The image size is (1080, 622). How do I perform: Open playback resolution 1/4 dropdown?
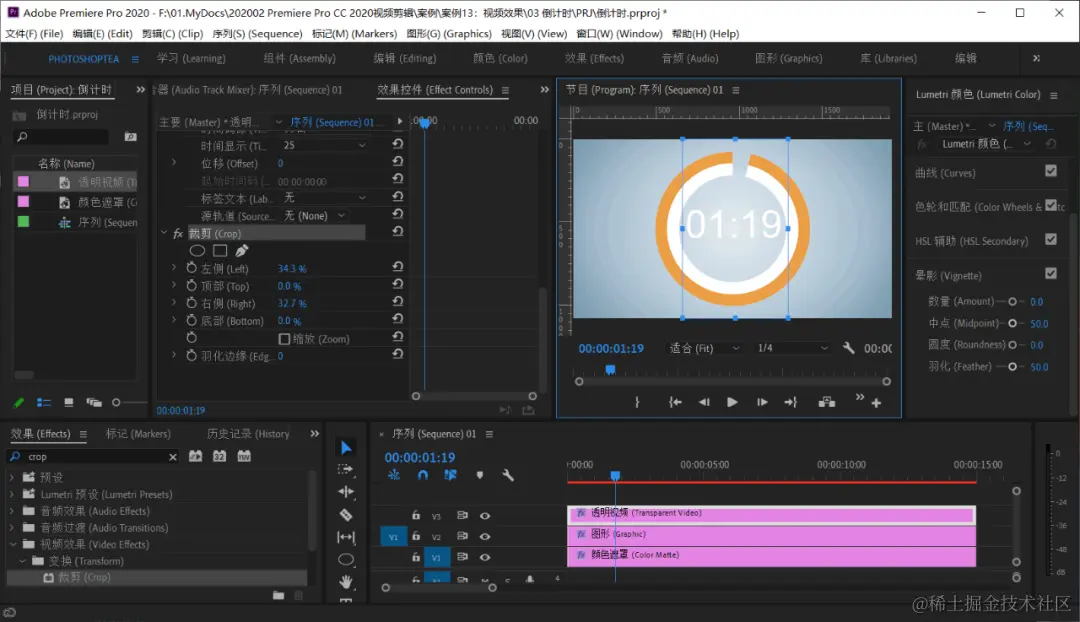point(792,348)
